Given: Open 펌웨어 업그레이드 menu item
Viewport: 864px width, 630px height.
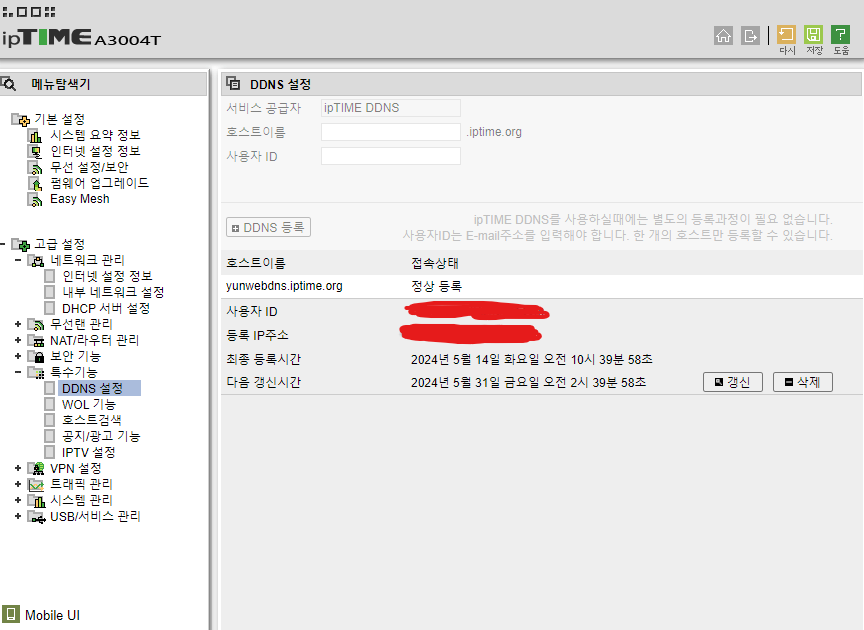Looking at the screenshot, I should (99, 183).
